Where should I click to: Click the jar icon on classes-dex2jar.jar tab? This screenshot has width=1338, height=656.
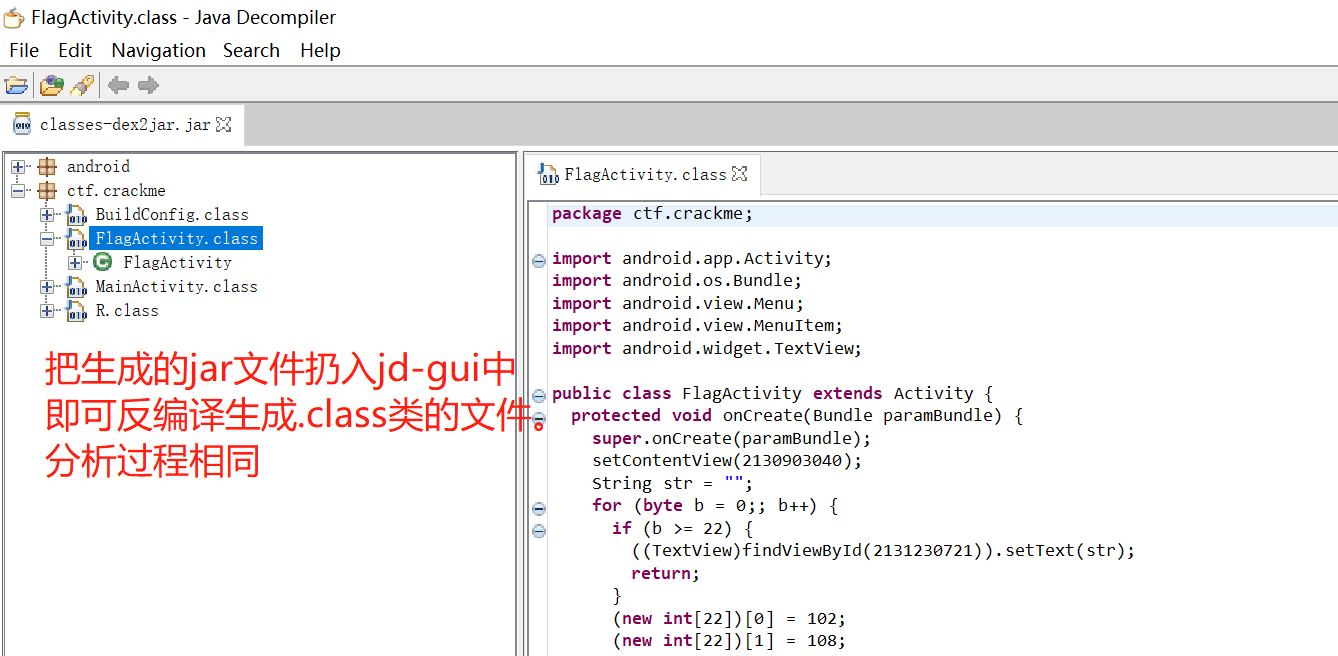pos(22,124)
